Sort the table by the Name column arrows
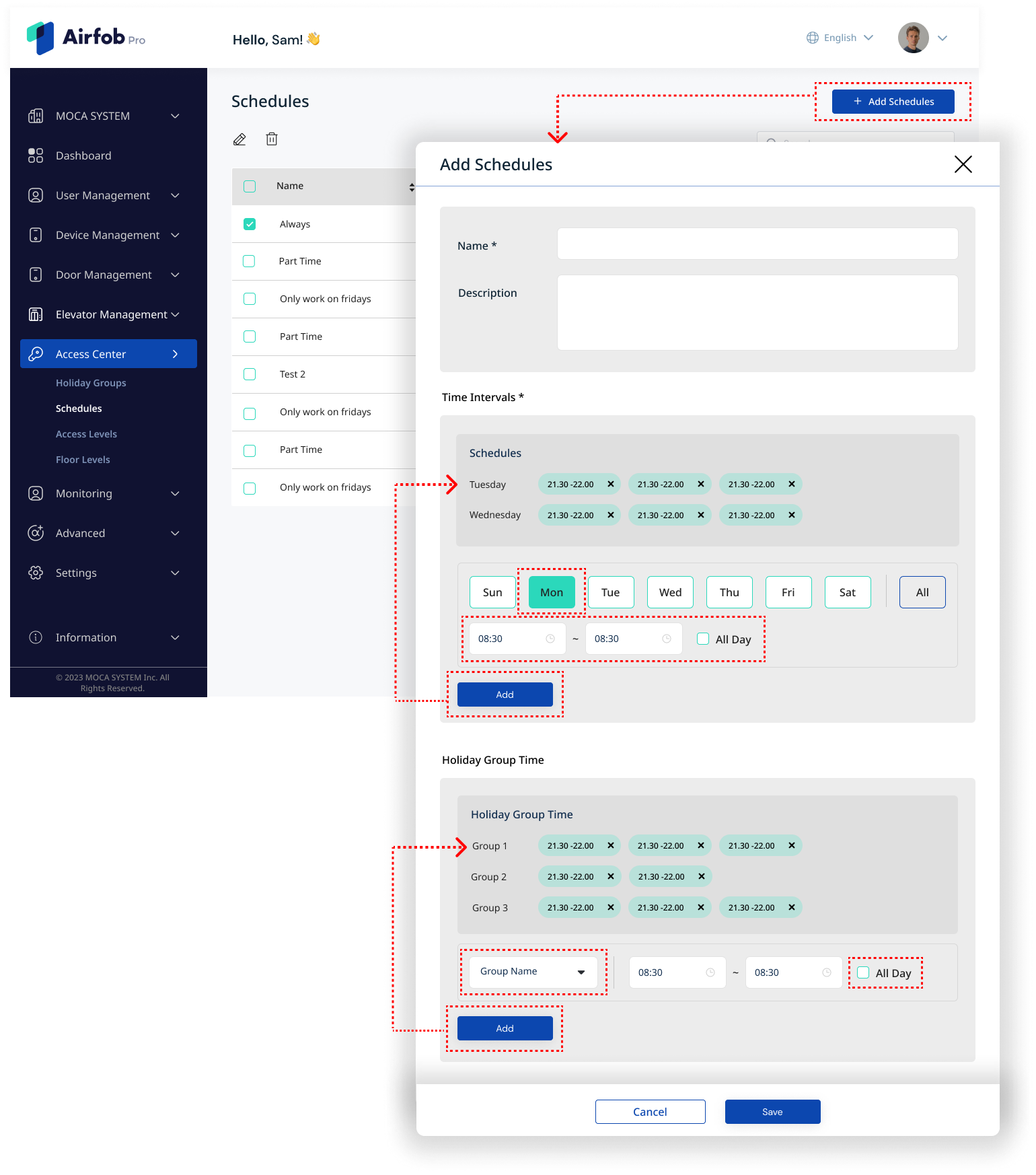Image resolution: width=1036 pixels, height=1175 pixels. 412,187
